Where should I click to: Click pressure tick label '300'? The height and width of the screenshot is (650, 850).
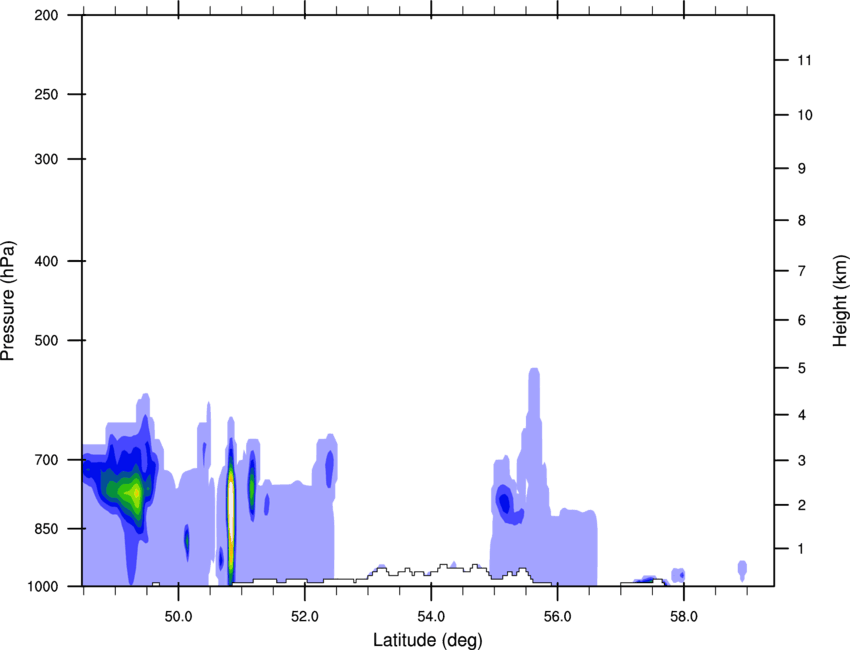point(46,159)
